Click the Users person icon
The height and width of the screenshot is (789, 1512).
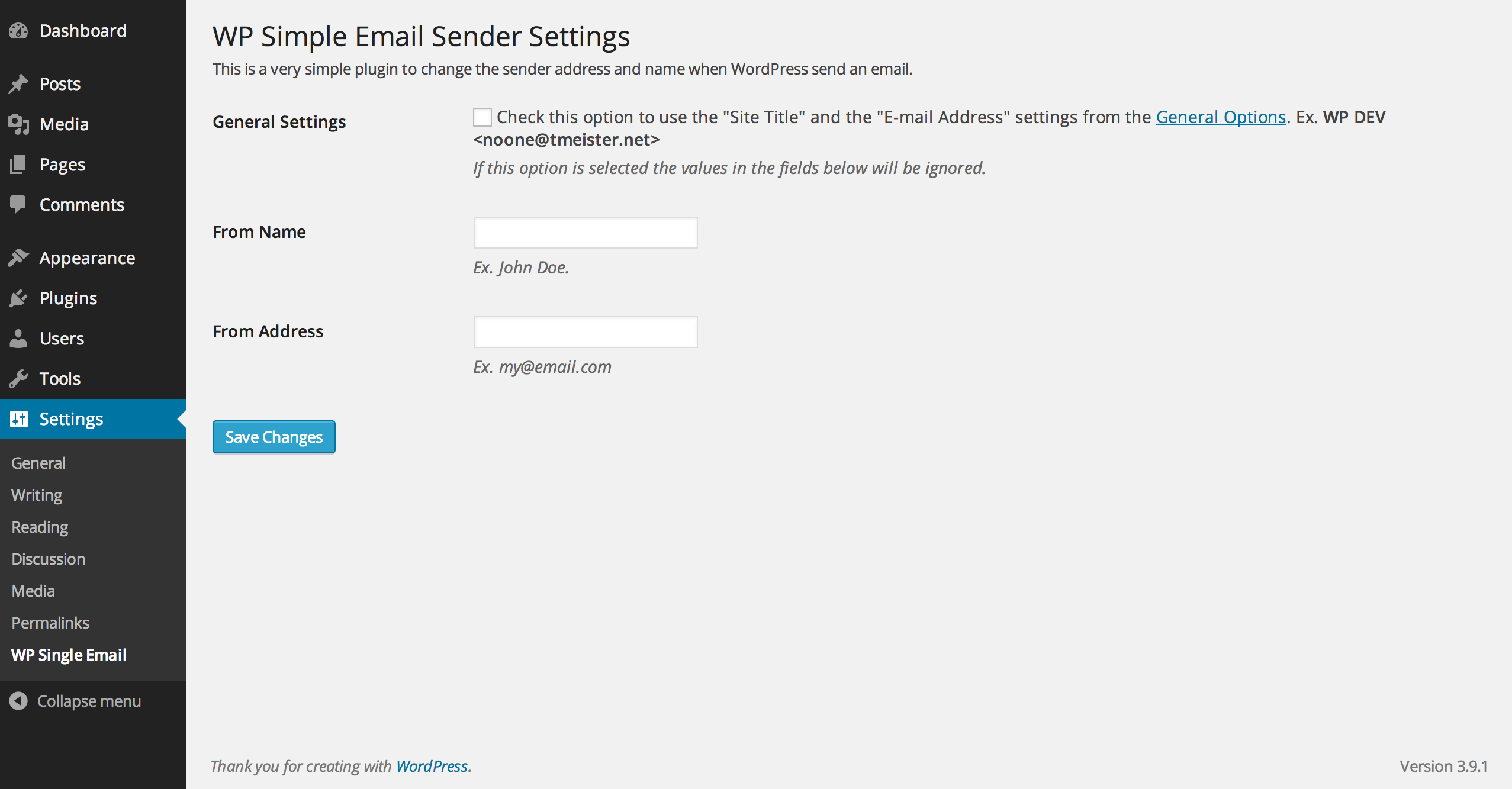18,339
